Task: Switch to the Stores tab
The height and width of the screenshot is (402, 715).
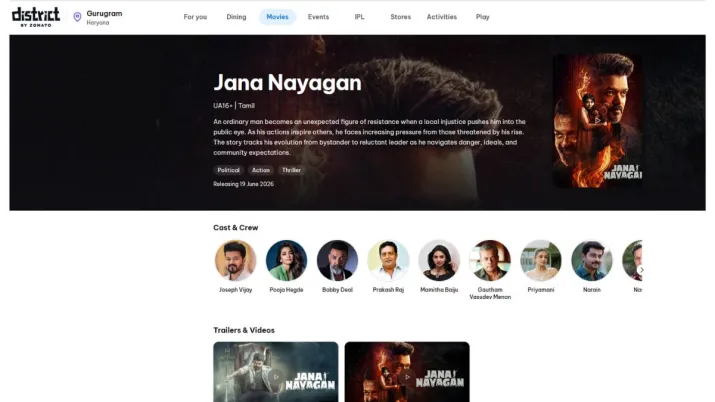Action: coord(400,17)
